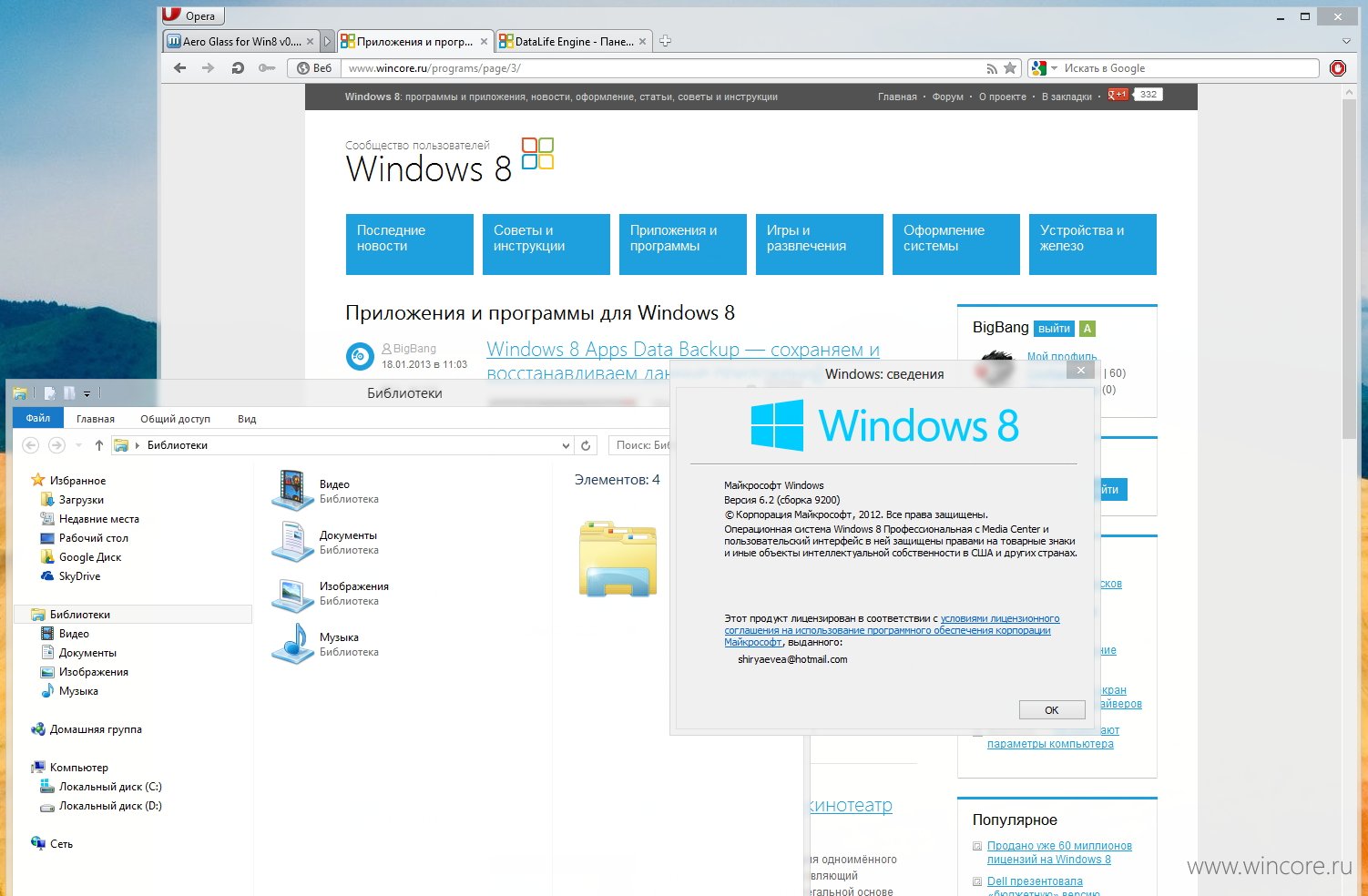Open a new tab with plus button
The width and height of the screenshot is (1368, 896).
665,41
